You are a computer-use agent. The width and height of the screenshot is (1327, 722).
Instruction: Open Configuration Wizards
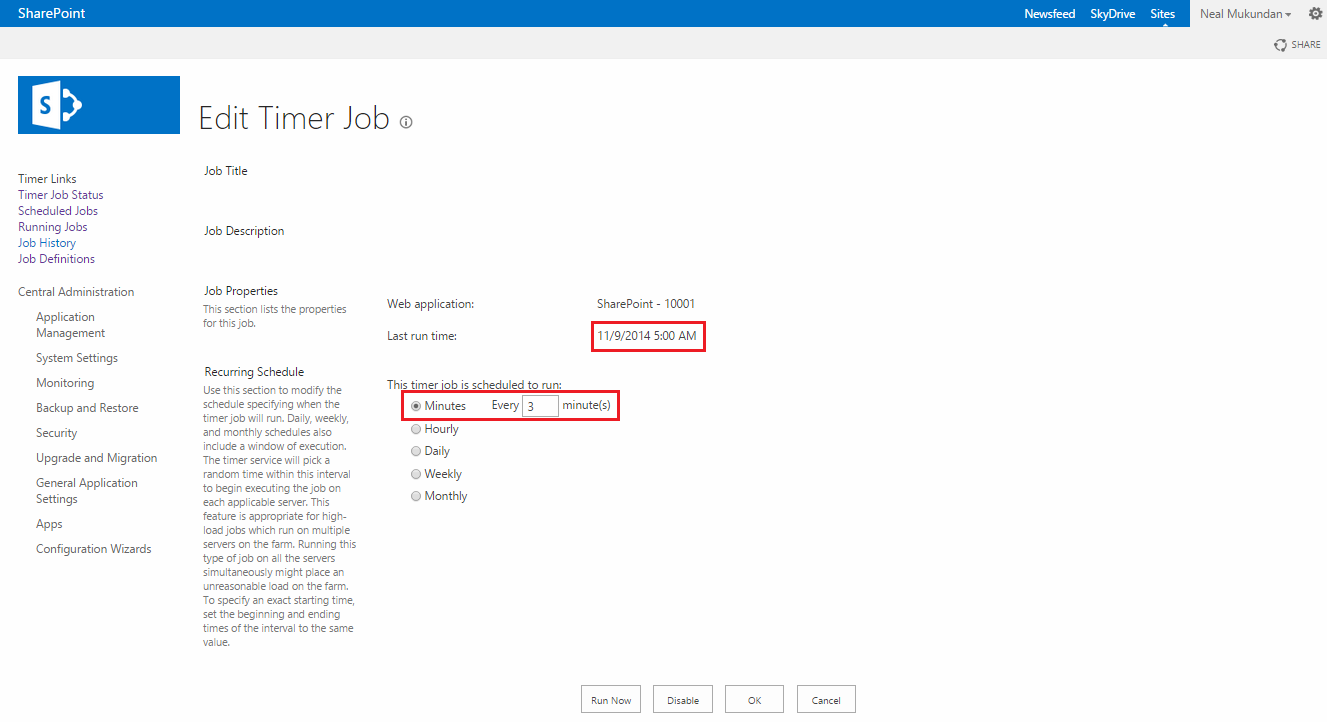[x=93, y=548]
